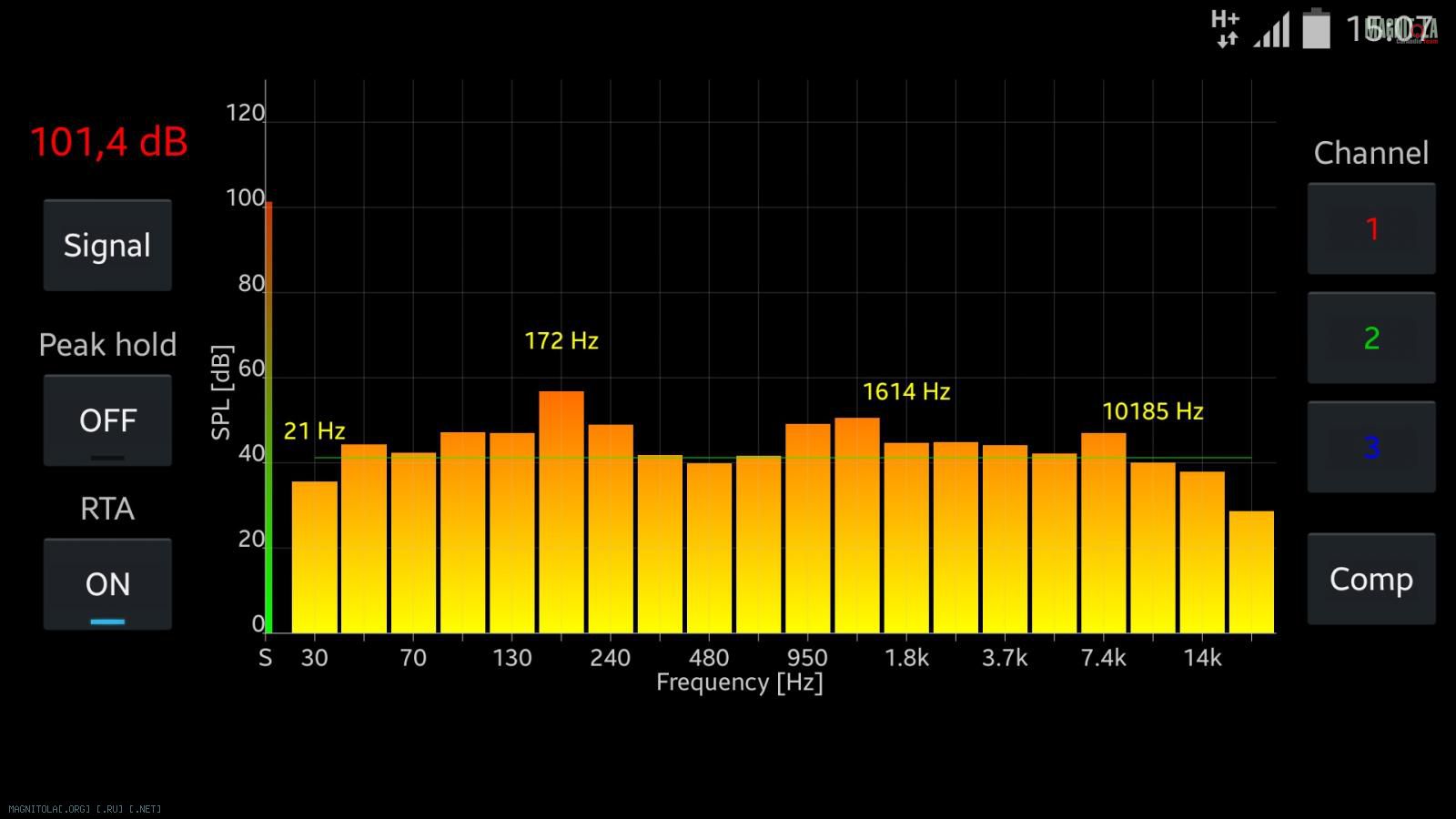This screenshot has width=1456, height=819.
Task: Click the 10185 Hz peak label
Action: point(1152,412)
